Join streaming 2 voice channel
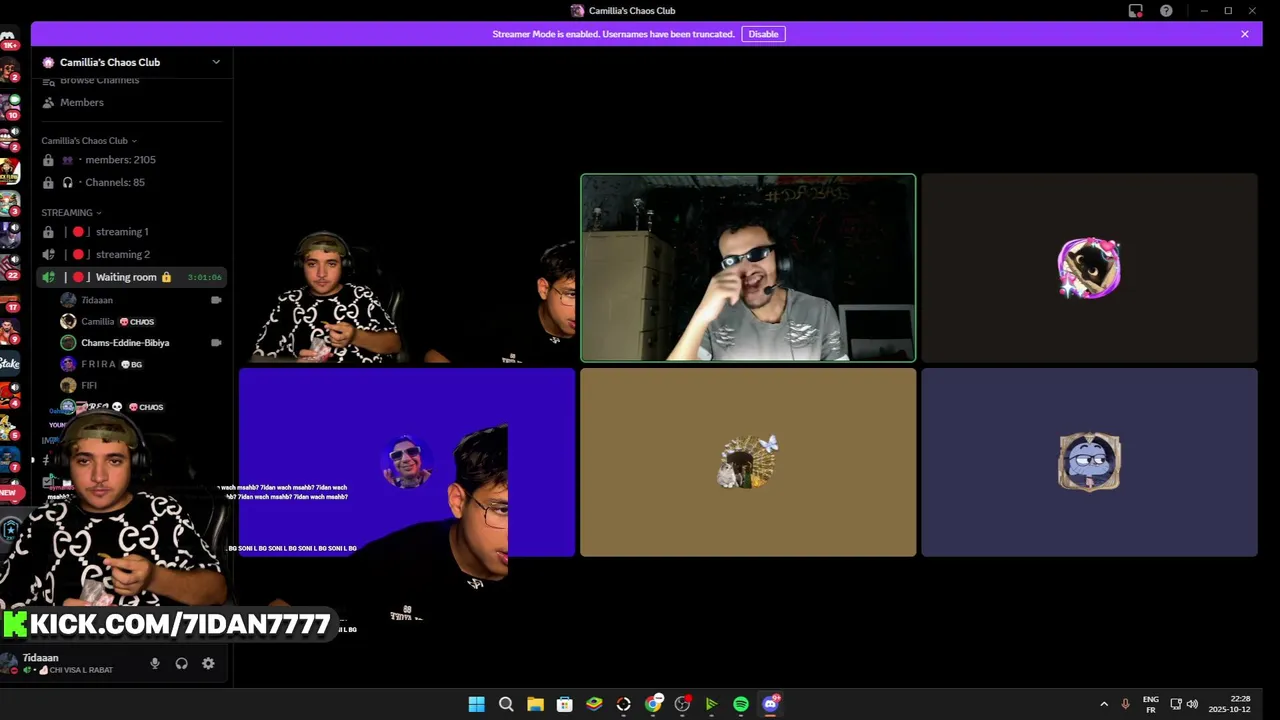 point(132,255)
